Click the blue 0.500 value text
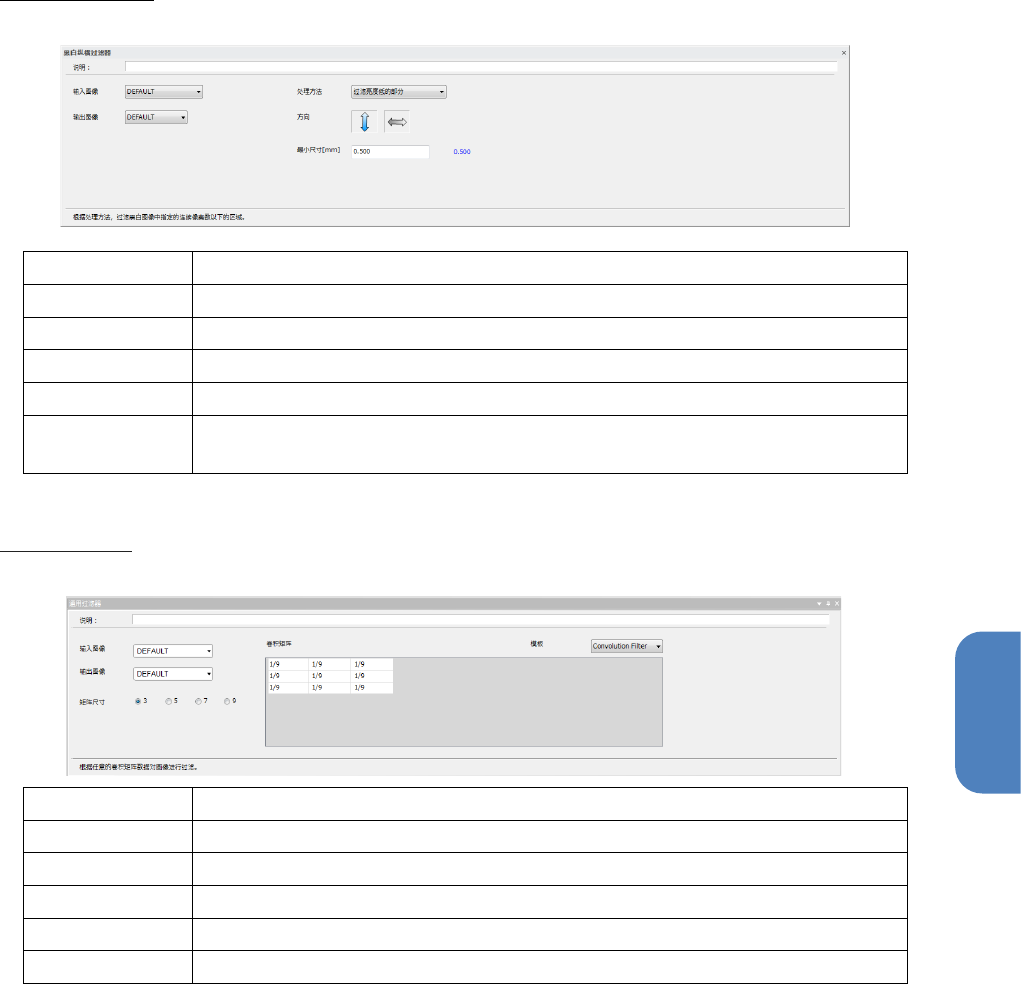This screenshot has width=1021, height=984. 462,152
